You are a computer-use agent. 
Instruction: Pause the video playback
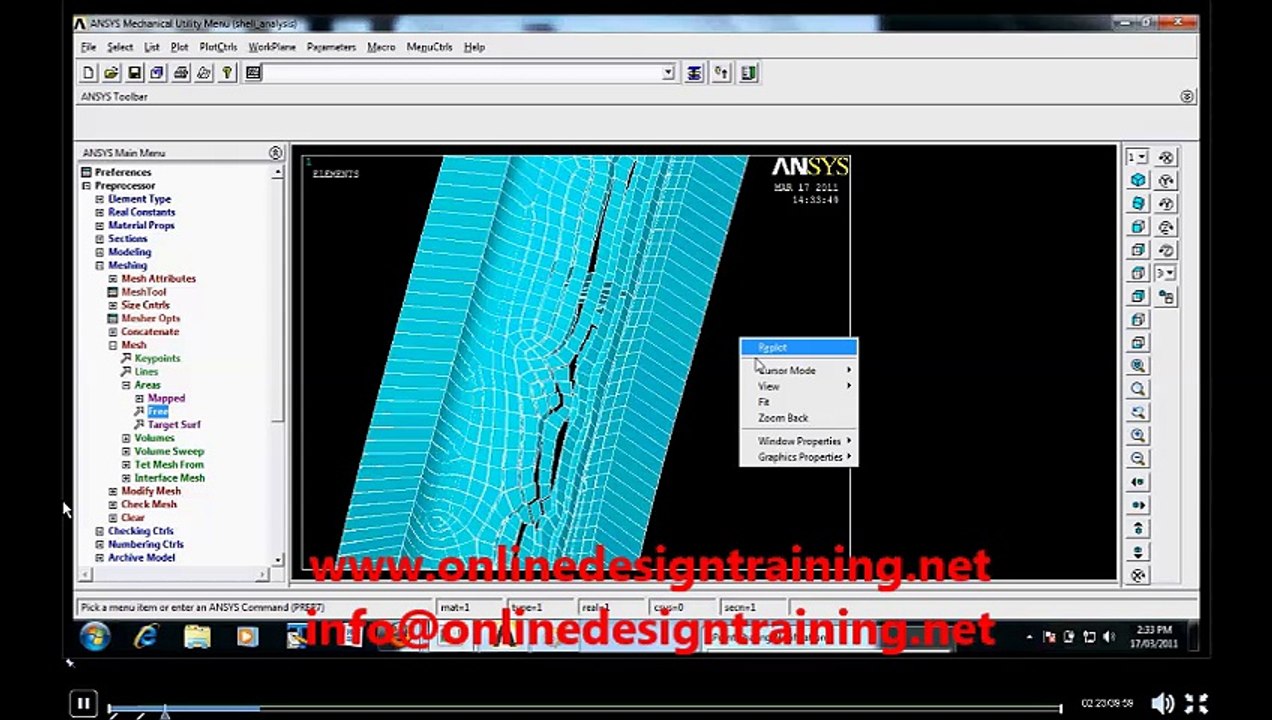tap(84, 704)
